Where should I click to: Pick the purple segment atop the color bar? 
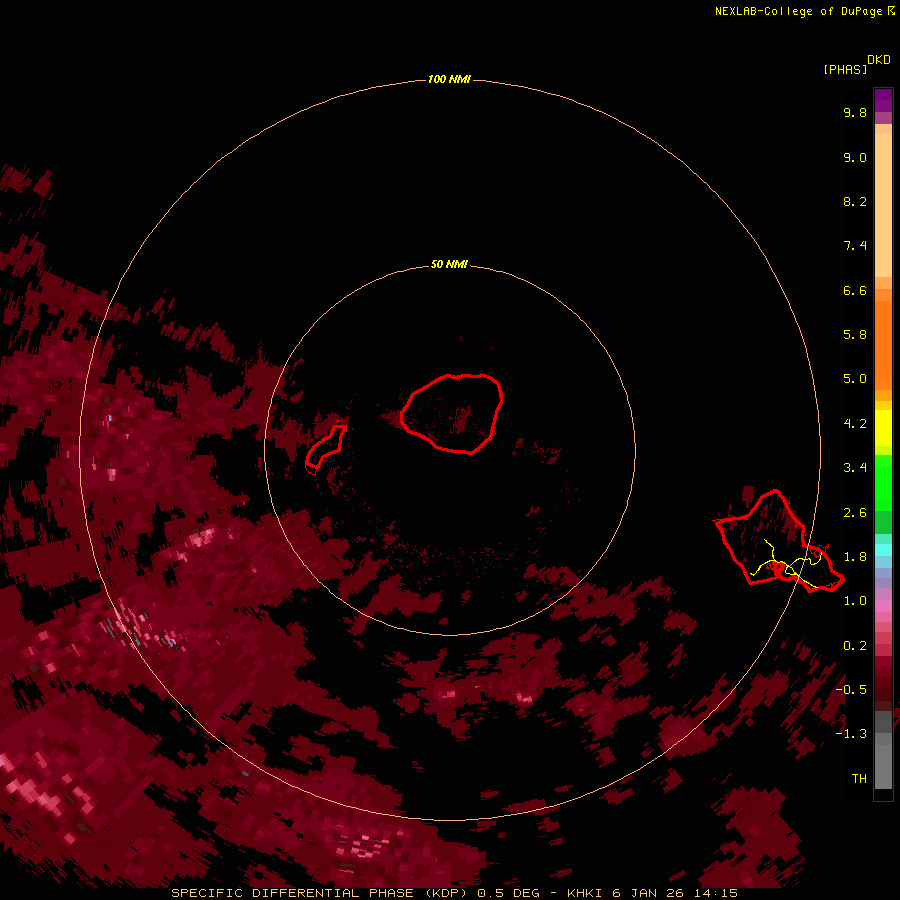pyautogui.click(x=883, y=100)
